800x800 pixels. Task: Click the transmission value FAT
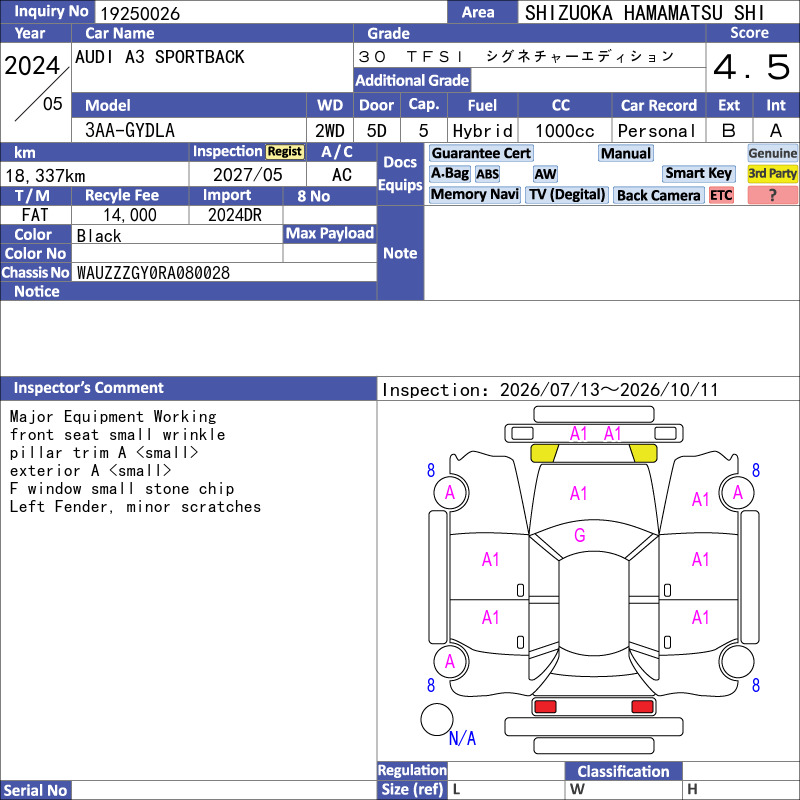[x=35, y=215]
